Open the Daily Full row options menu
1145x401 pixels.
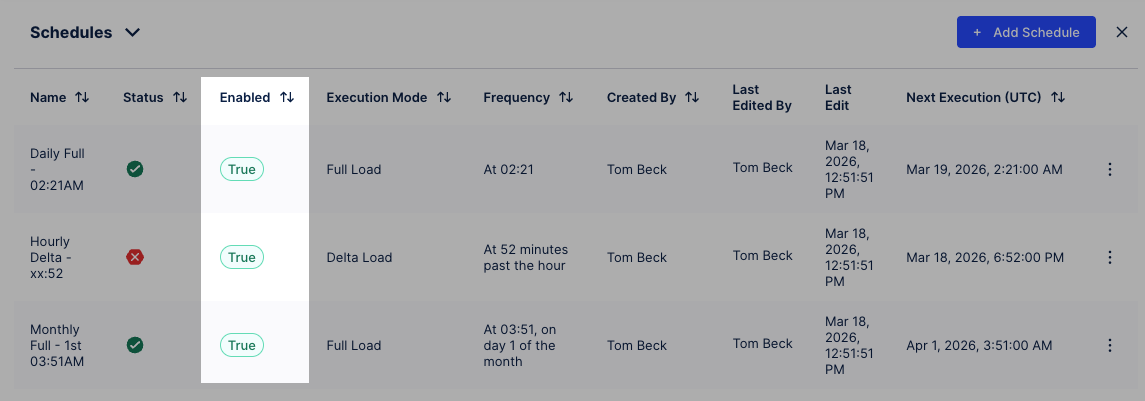[x=1109, y=170]
